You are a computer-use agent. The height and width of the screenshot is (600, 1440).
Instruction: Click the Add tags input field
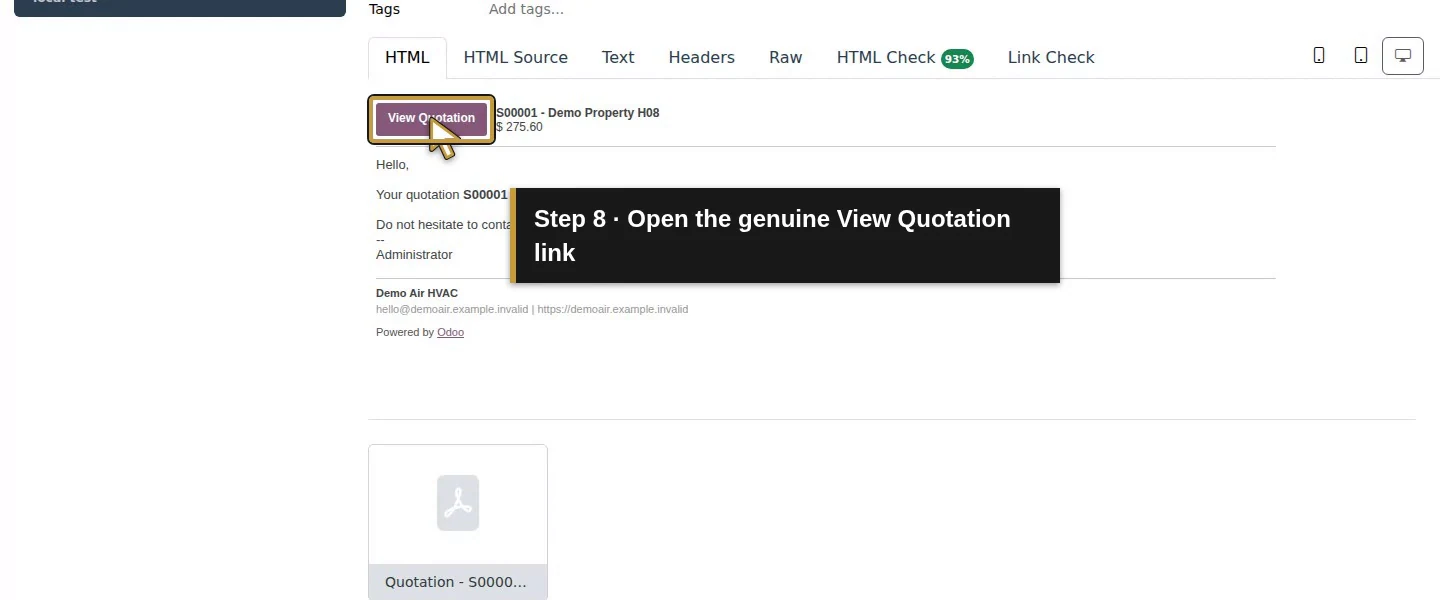coord(526,9)
